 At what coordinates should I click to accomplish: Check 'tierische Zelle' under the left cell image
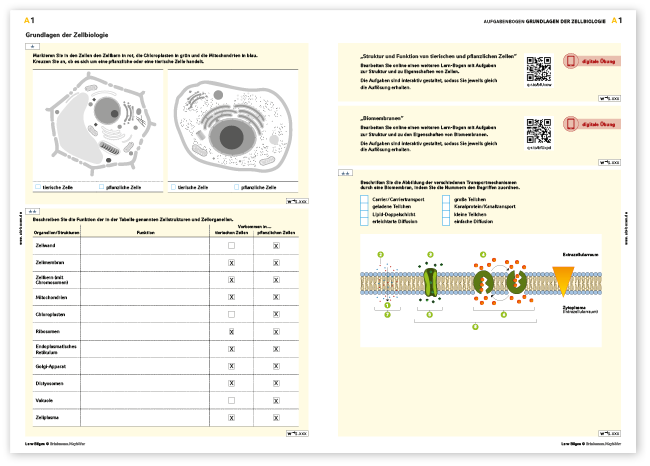38,187
